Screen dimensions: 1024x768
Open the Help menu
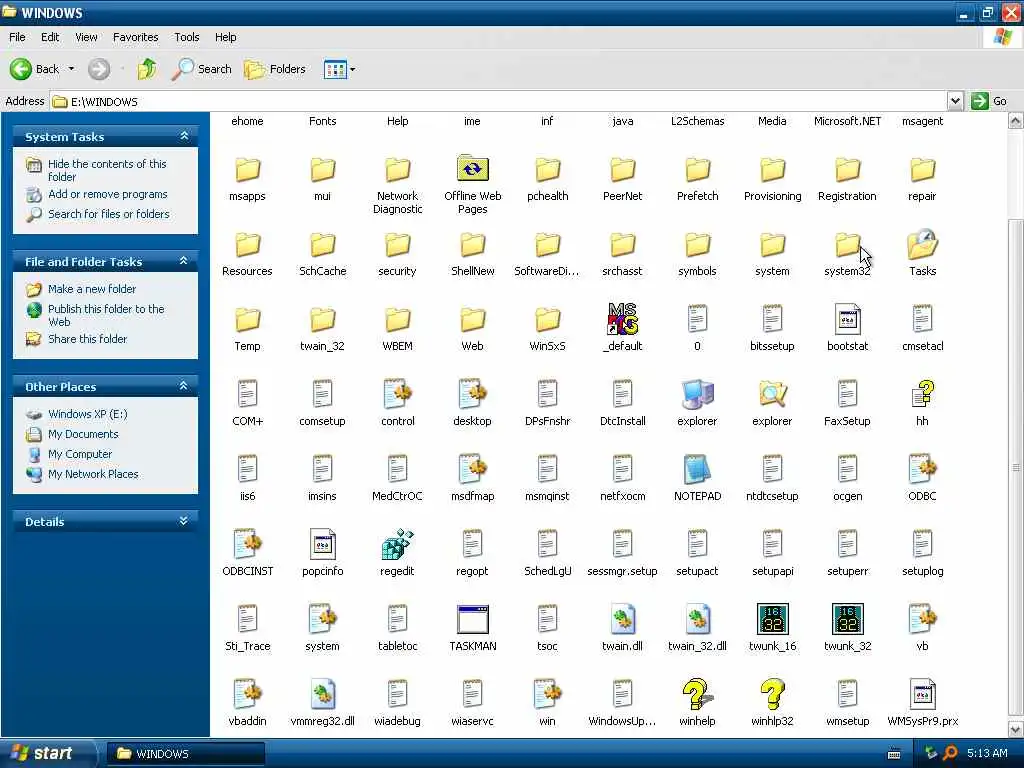coord(225,37)
